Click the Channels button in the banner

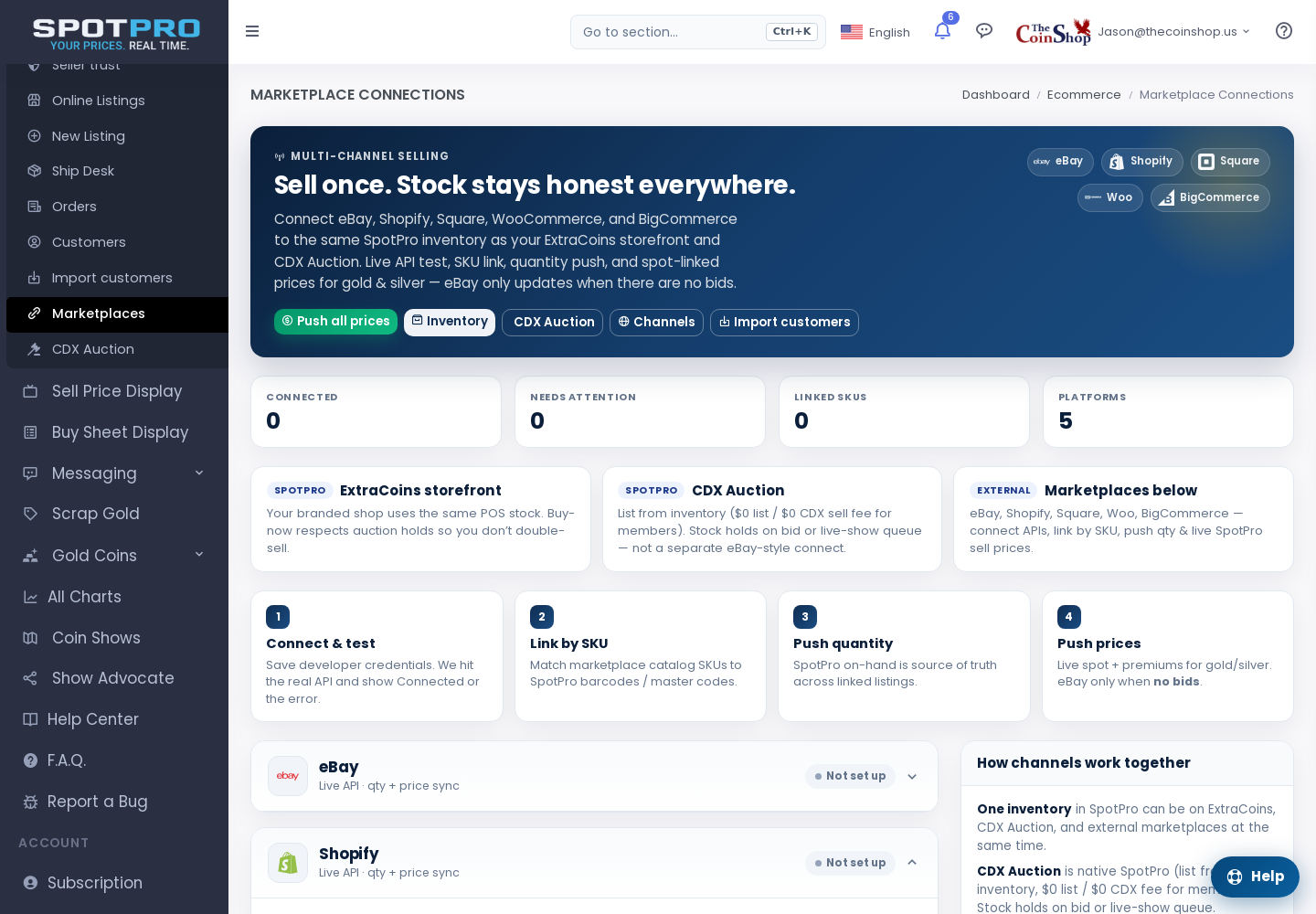tap(656, 323)
